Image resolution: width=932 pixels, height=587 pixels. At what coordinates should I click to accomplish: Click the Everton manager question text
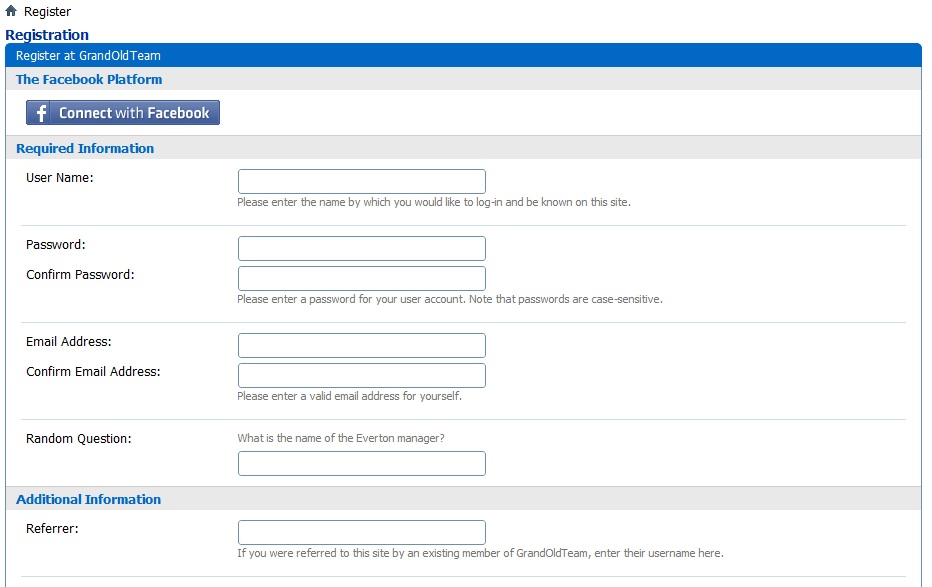coord(341,438)
